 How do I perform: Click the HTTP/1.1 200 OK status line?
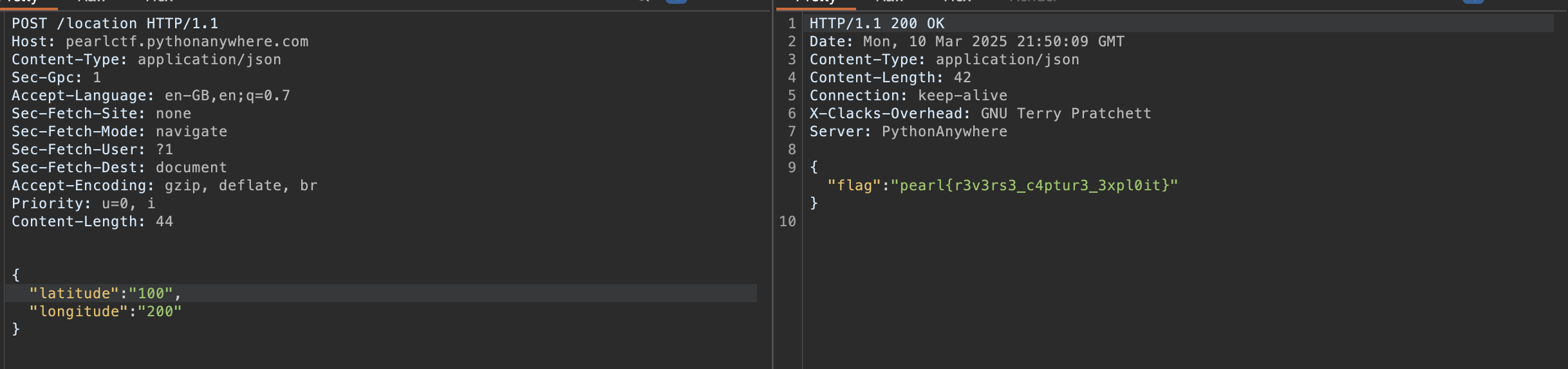click(x=877, y=24)
